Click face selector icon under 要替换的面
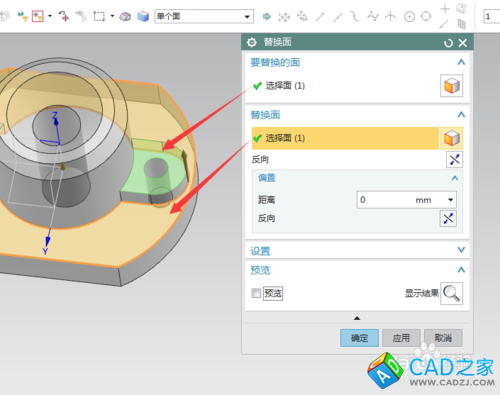 [x=451, y=86]
